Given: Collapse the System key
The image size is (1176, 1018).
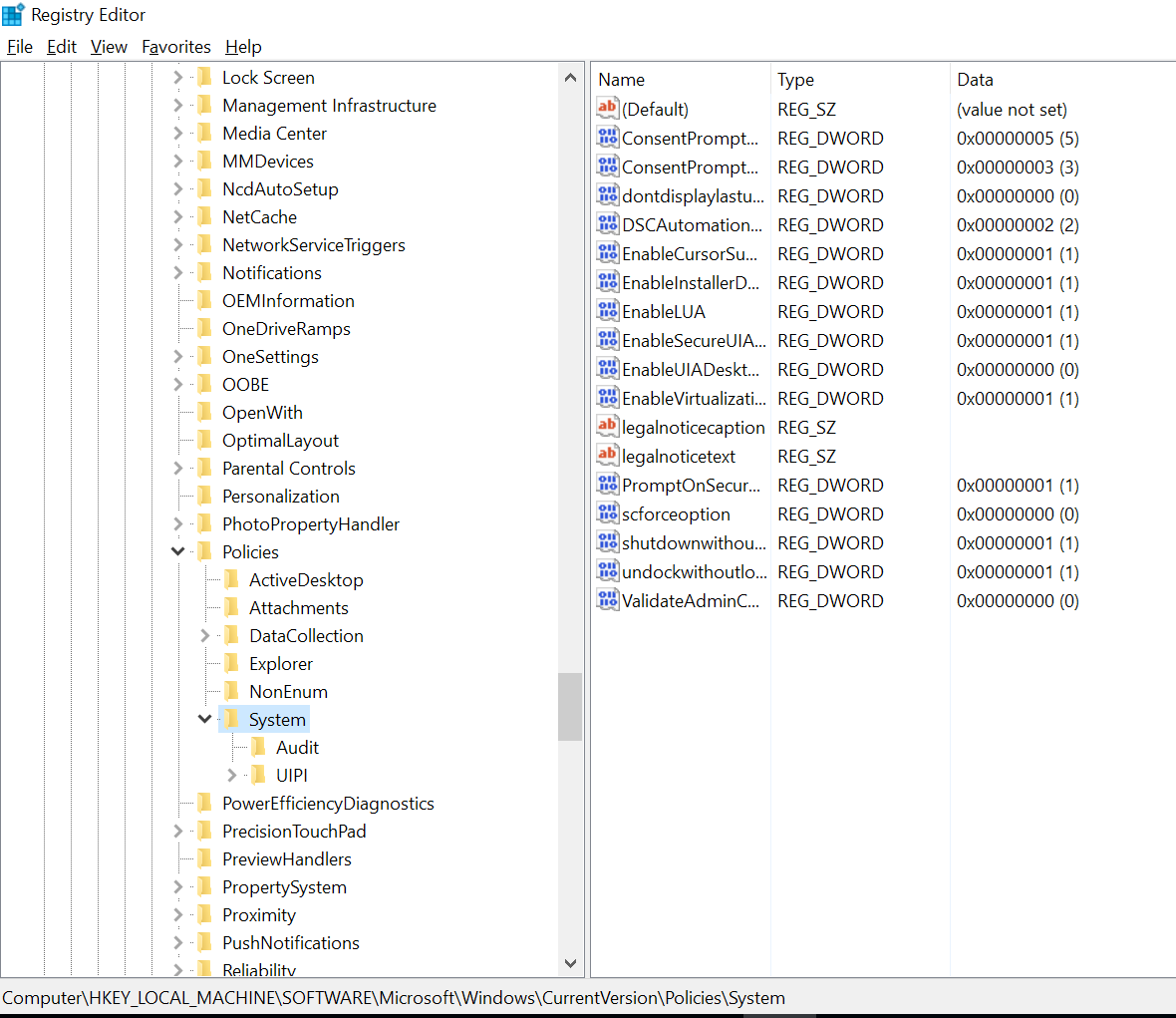Looking at the screenshot, I should pos(204,719).
